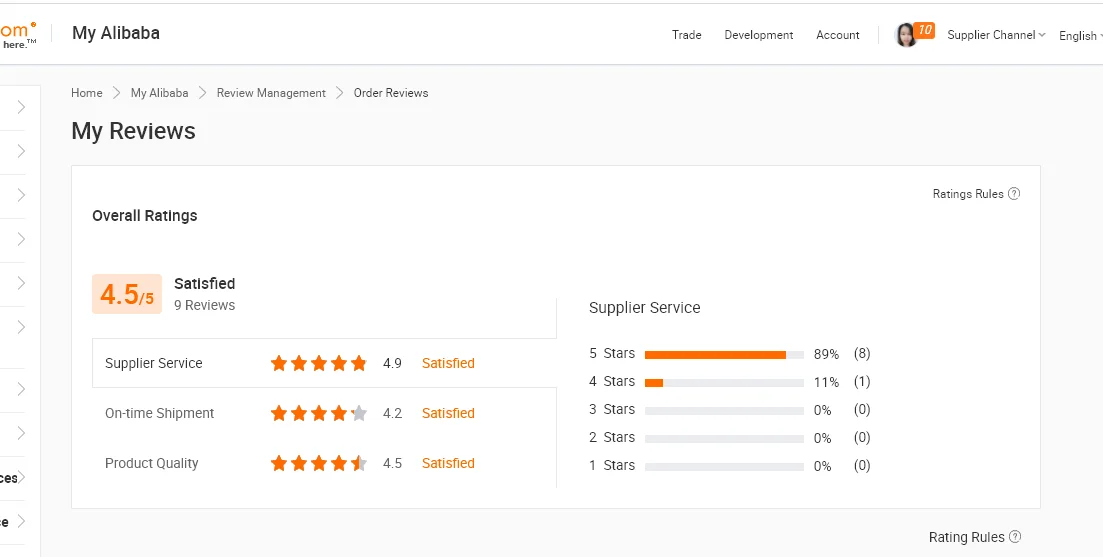Click the lower Rating Rules question icon

1015,537
